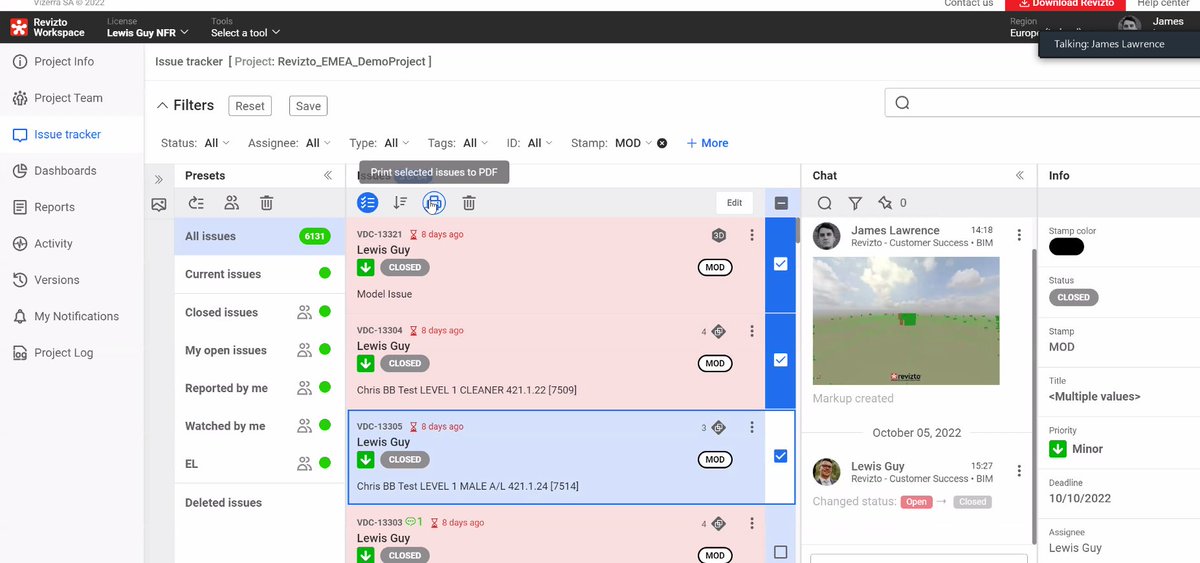Check issue VDC-13303 checkbox
This screenshot has width=1200, height=563.
tap(781, 552)
